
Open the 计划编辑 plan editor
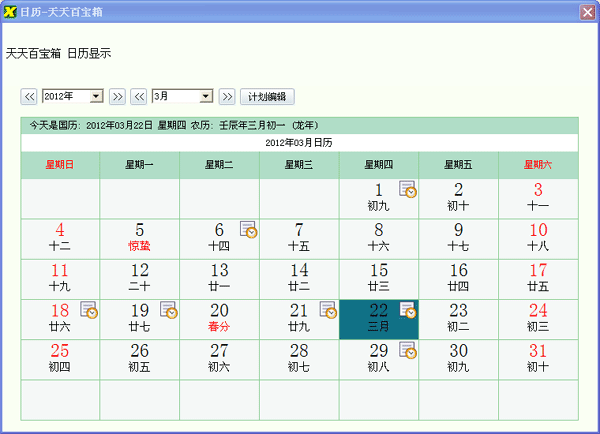pos(267,96)
